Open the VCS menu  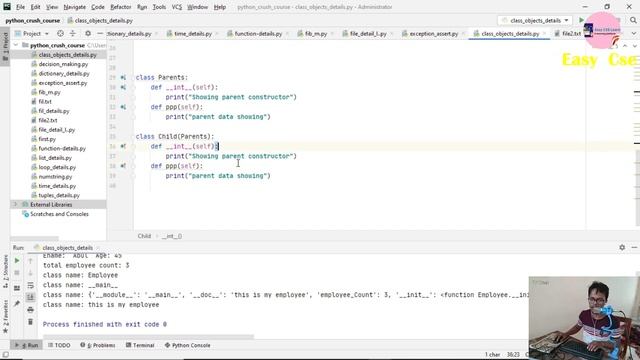176,7
